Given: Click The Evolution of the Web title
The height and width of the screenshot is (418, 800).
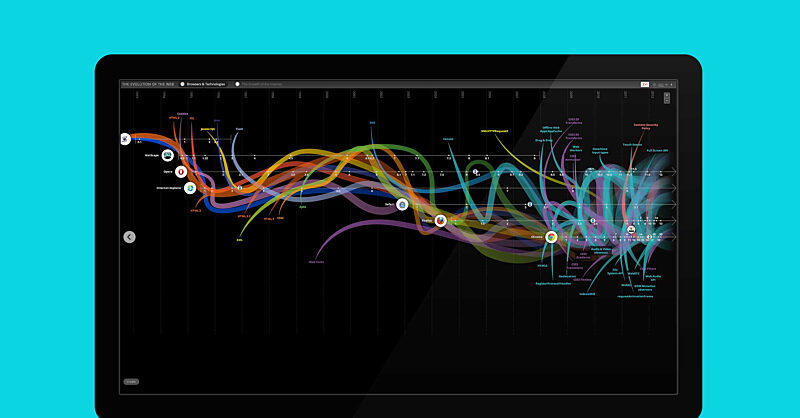Looking at the screenshot, I should [148, 84].
